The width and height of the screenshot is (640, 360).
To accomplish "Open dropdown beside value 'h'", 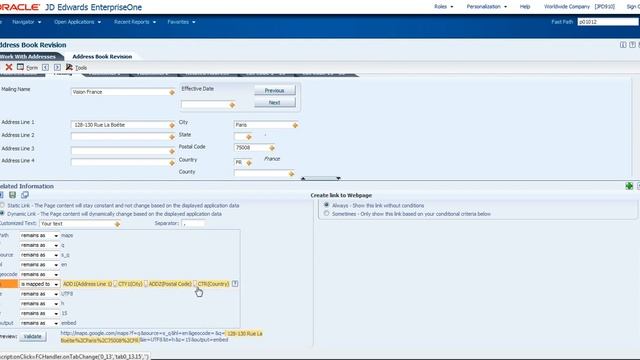I will [40, 304].
